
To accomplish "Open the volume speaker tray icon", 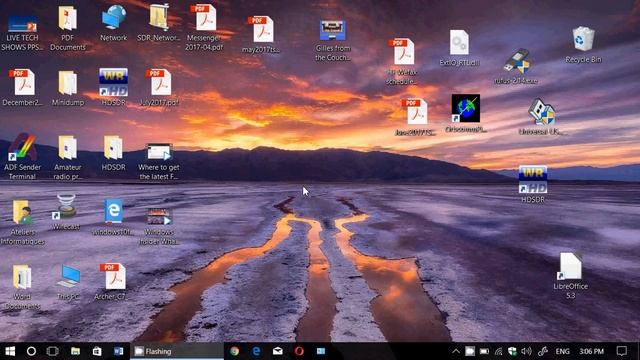I will click(x=527, y=351).
